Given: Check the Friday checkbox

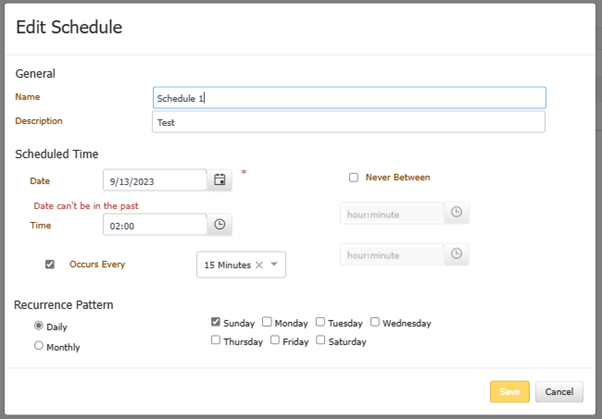Looking at the screenshot, I should 275,340.
